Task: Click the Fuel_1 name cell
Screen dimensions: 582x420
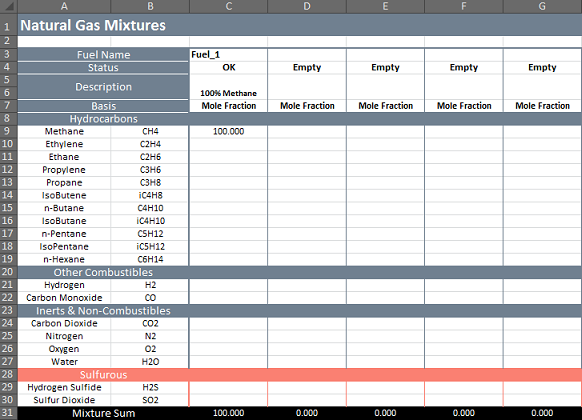Action: pos(228,55)
